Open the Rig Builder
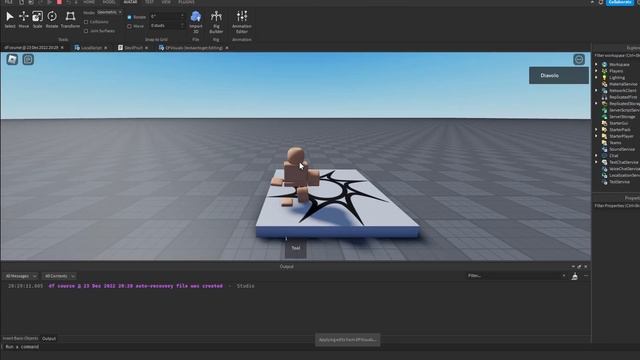Image resolution: width=640 pixels, height=360 pixels. [216, 22]
